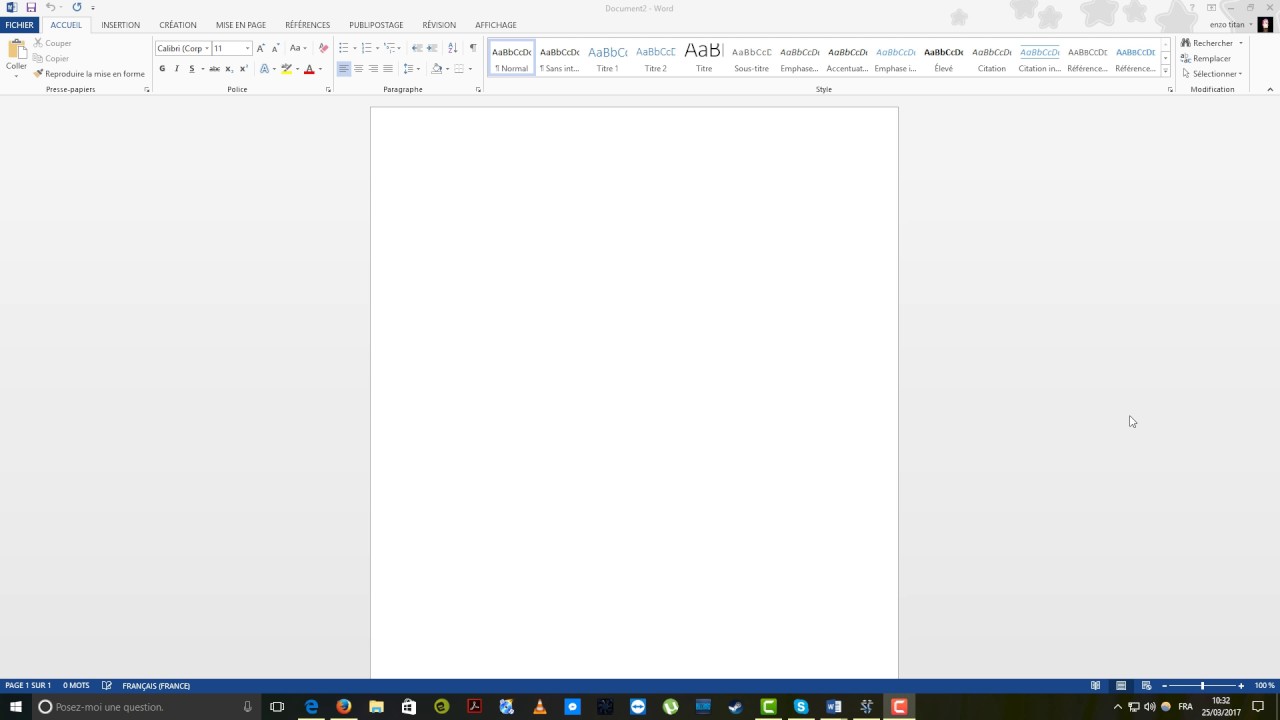The height and width of the screenshot is (720, 1280).
Task: Open the FICHIER menu
Action: (x=19, y=25)
